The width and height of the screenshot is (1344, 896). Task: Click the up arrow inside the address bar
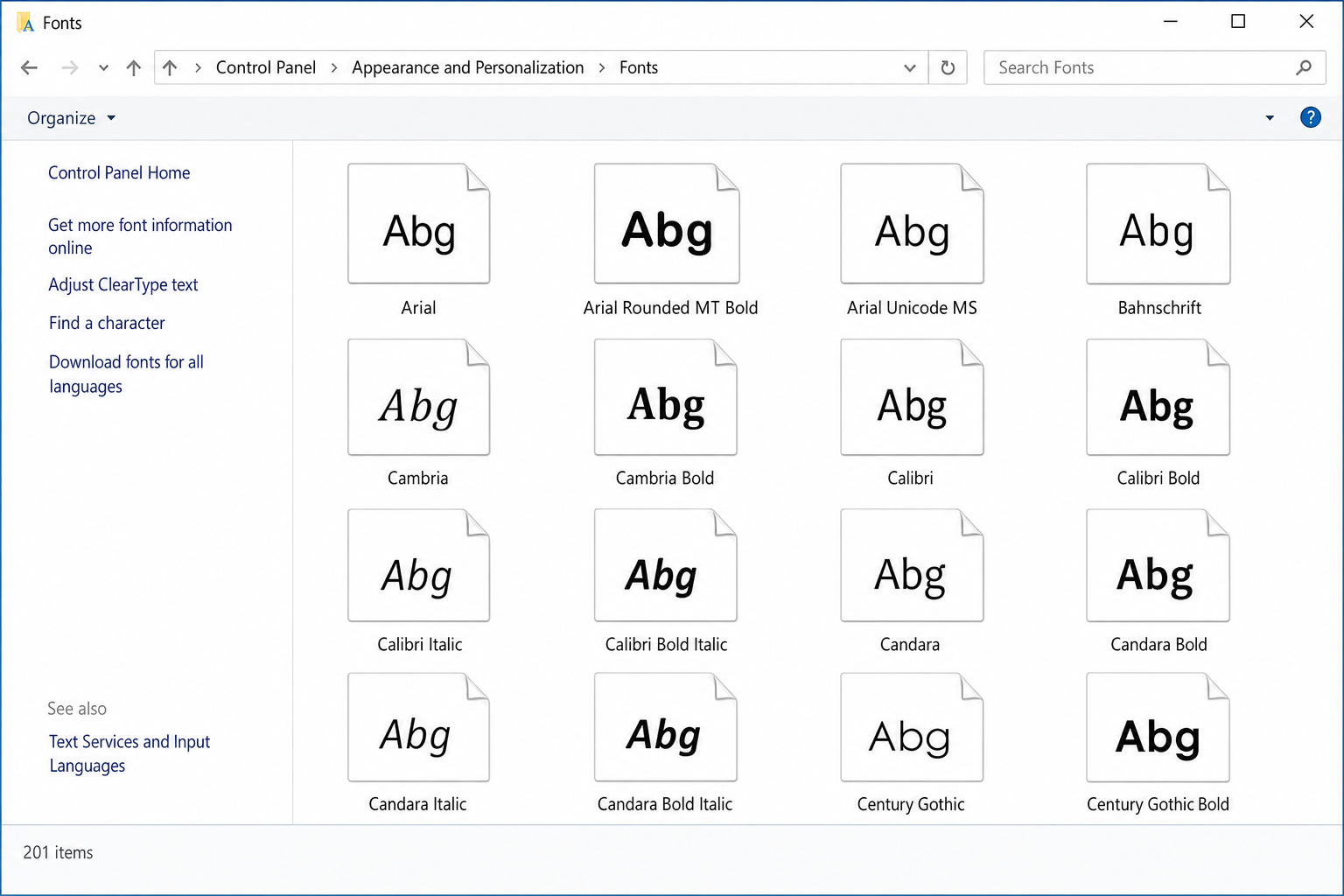170,67
